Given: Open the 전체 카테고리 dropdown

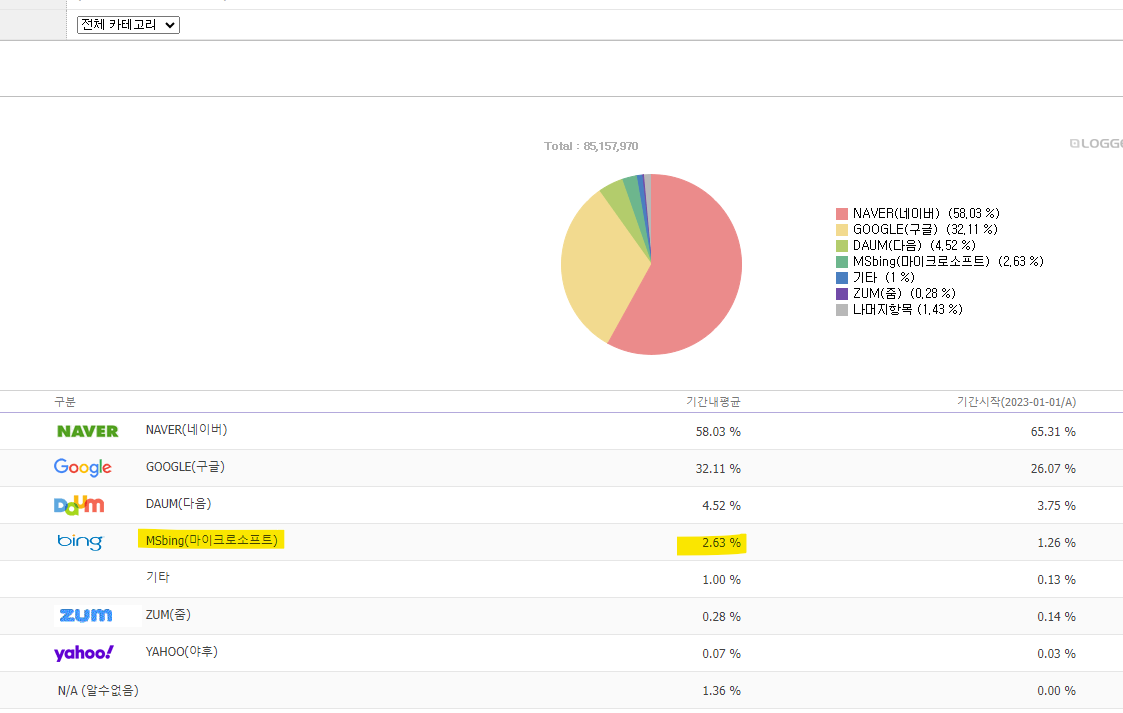Looking at the screenshot, I should [128, 25].
